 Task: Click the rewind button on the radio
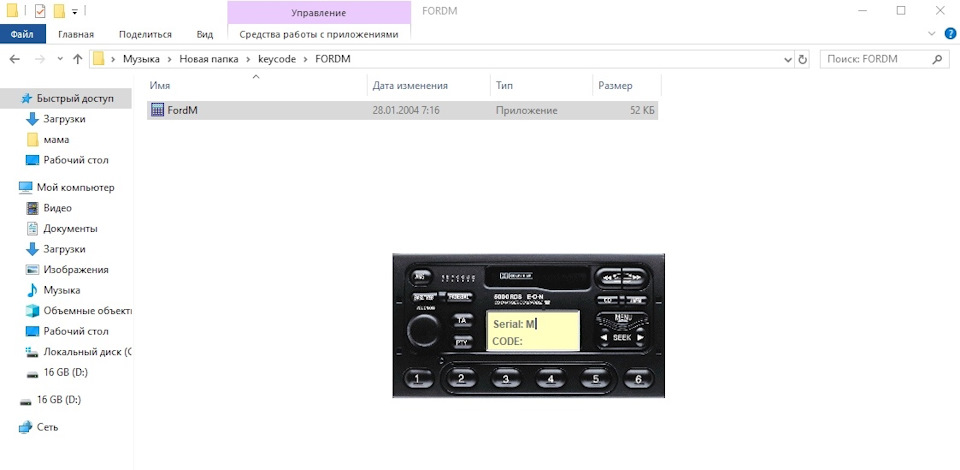608,277
